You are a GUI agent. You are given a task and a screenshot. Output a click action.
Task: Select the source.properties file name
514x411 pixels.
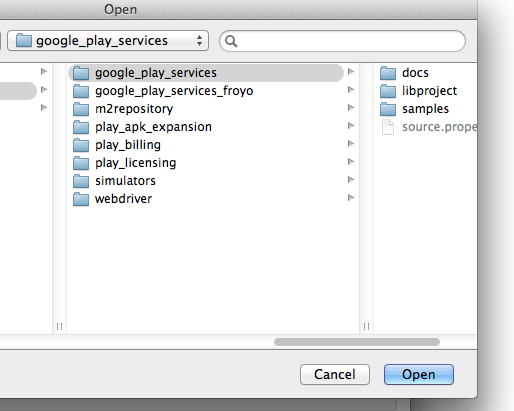[439, 127]
